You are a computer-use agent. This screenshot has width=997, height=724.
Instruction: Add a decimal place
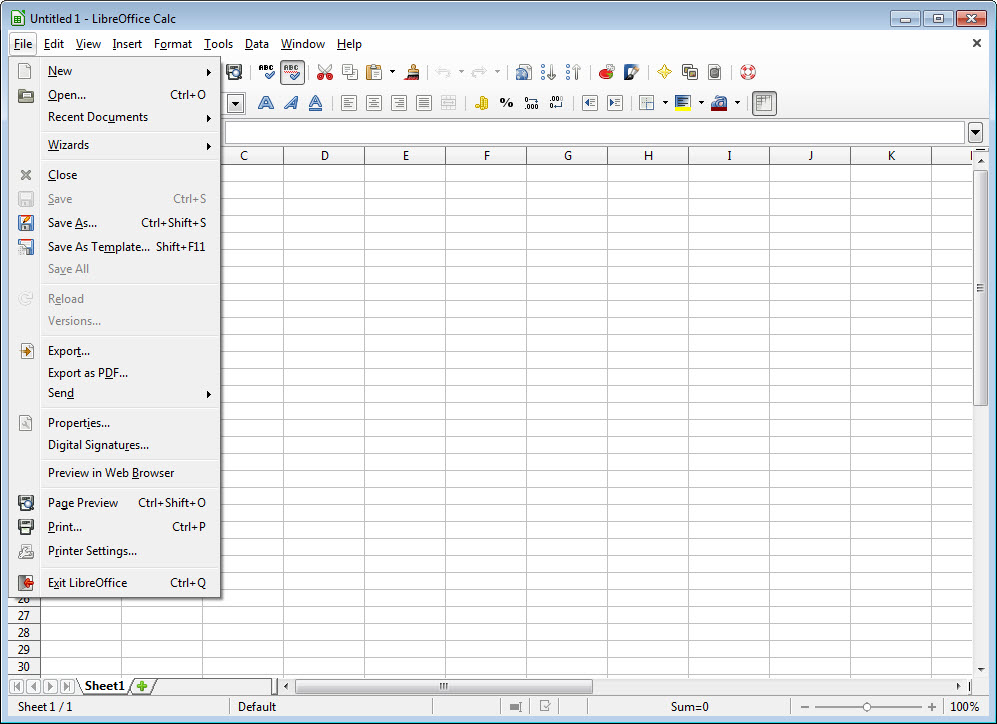(532, 103)
